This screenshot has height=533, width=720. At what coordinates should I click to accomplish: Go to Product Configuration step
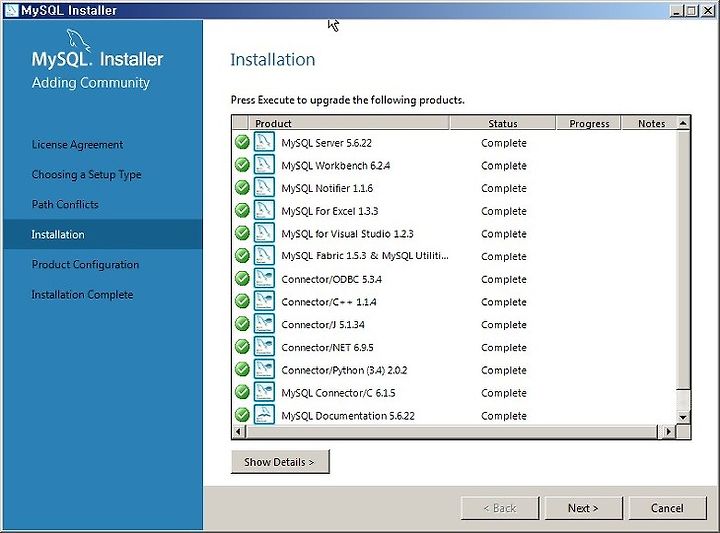point(85,265)
